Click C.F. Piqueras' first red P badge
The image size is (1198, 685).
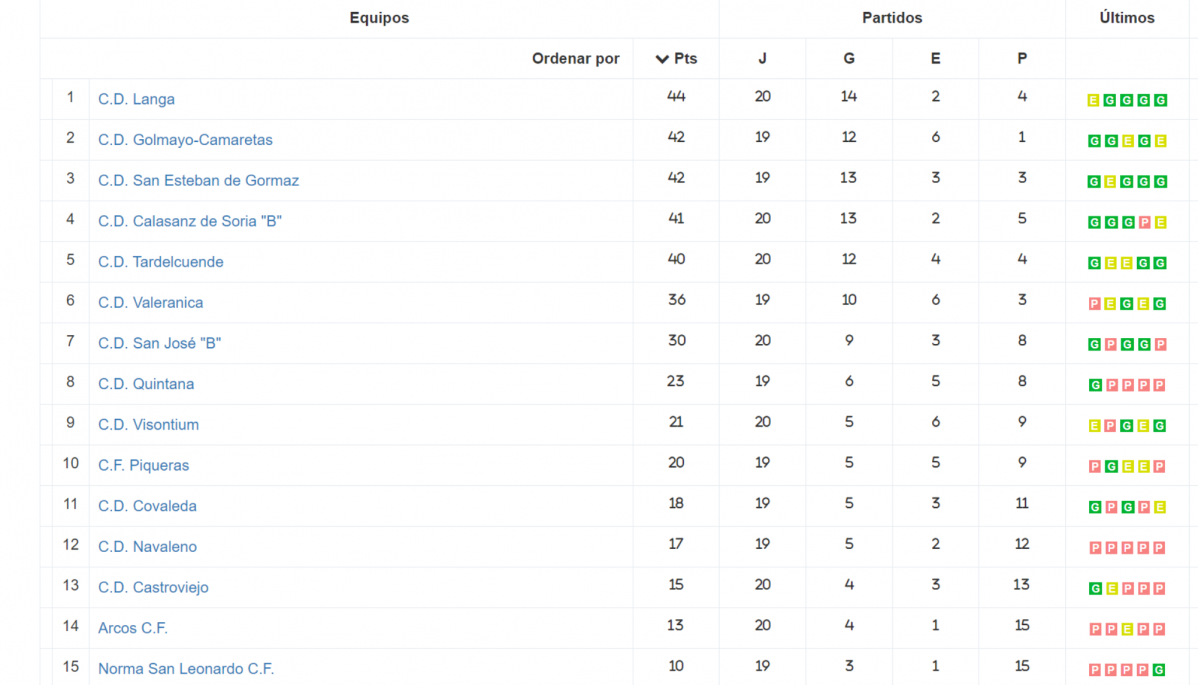(x=1093, y=467)
